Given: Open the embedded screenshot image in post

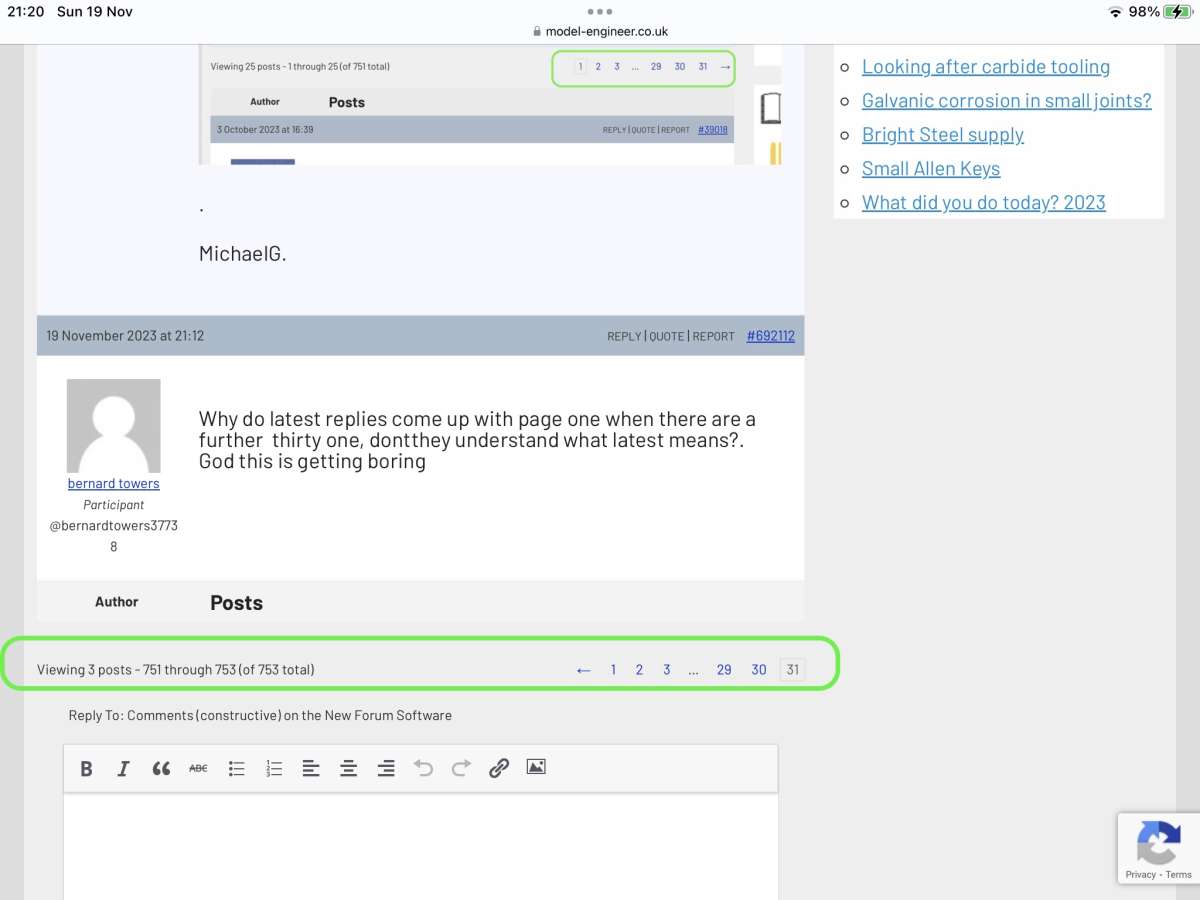Looking at the screenshot, I should pyautogui.click(x=490, y=105).
